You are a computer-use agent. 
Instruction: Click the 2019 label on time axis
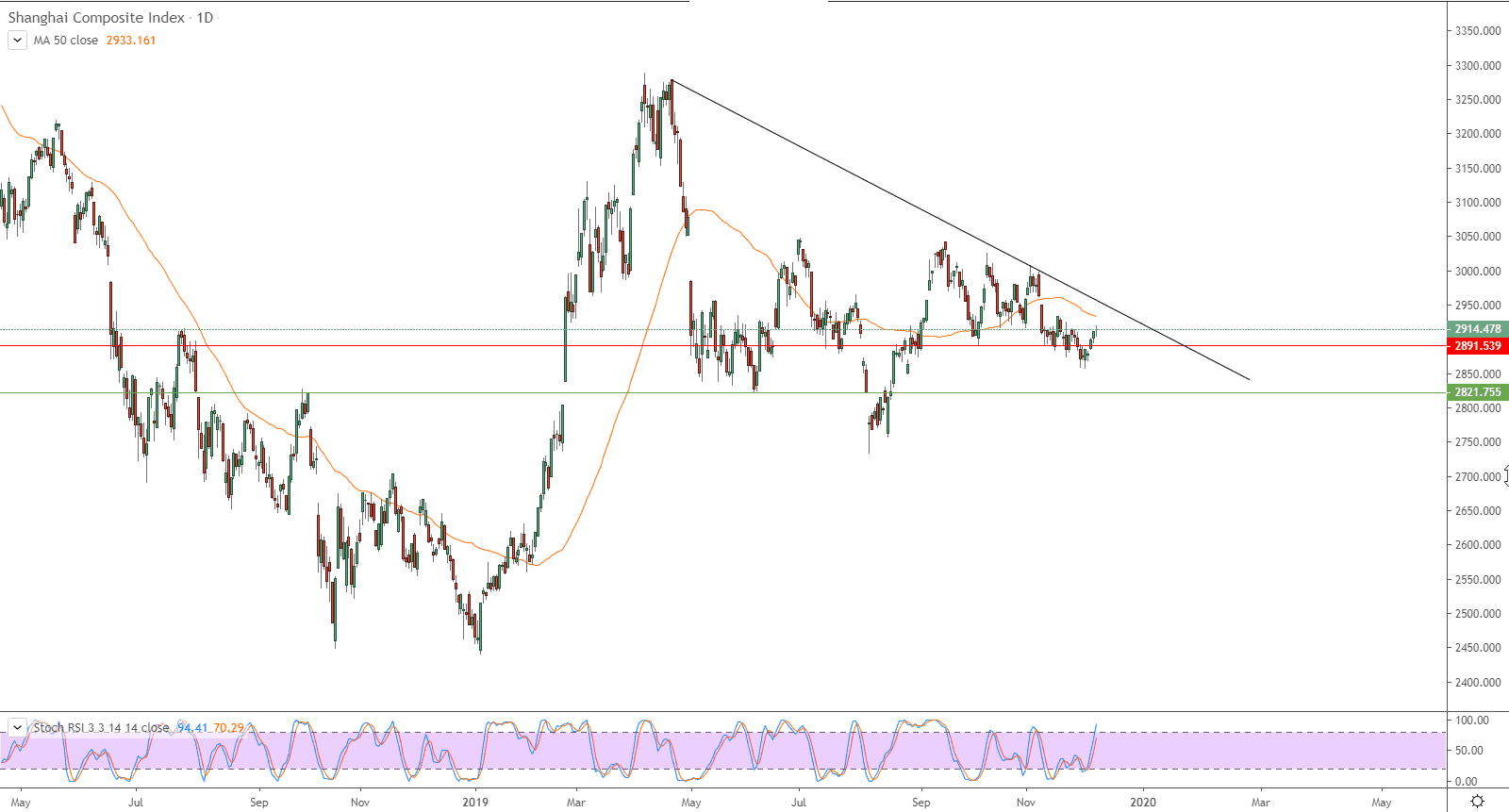[475, 803]
